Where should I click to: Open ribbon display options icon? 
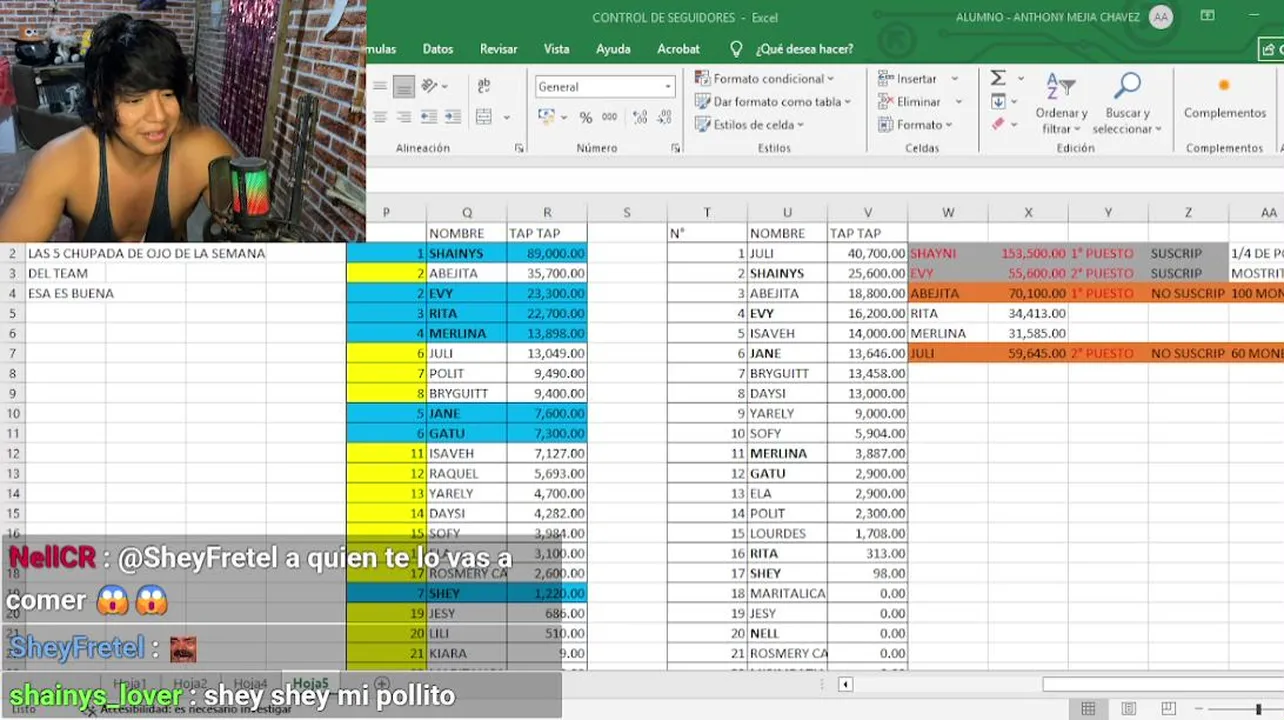[x=1207, y=16]
